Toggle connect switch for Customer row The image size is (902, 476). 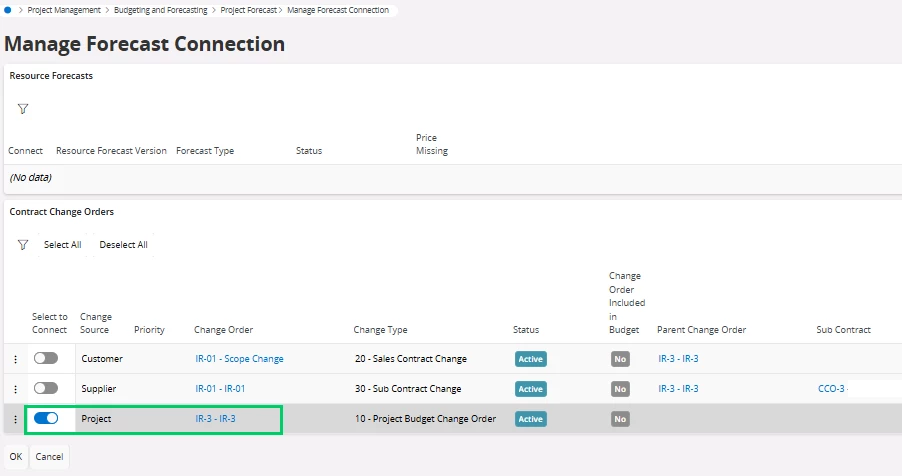[x=46, y=358]
